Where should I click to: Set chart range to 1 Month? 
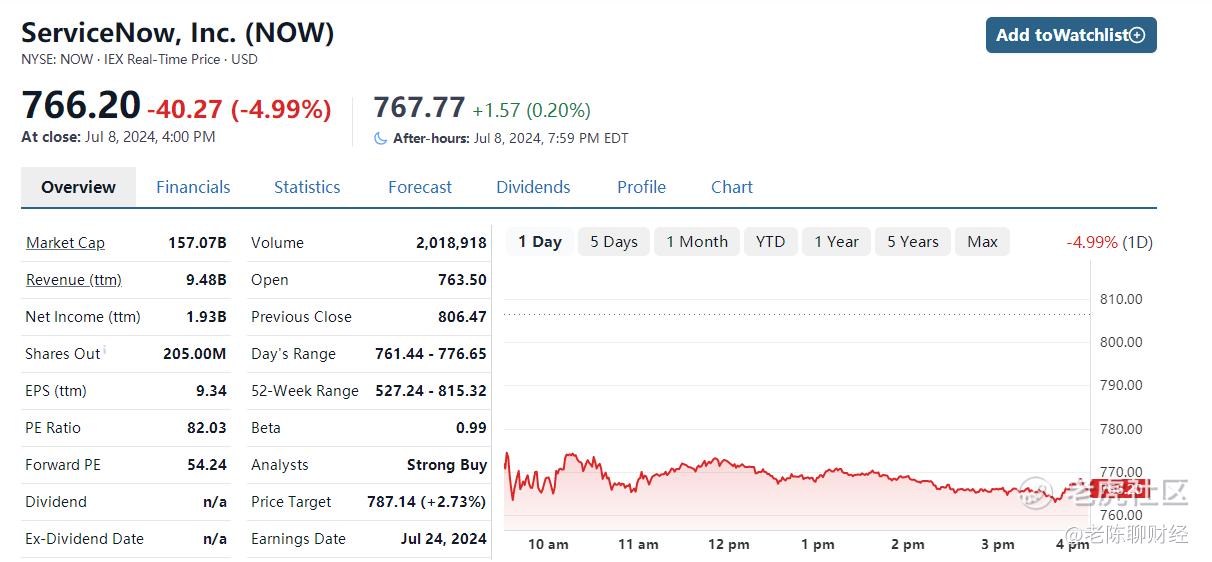pos(697,242)
